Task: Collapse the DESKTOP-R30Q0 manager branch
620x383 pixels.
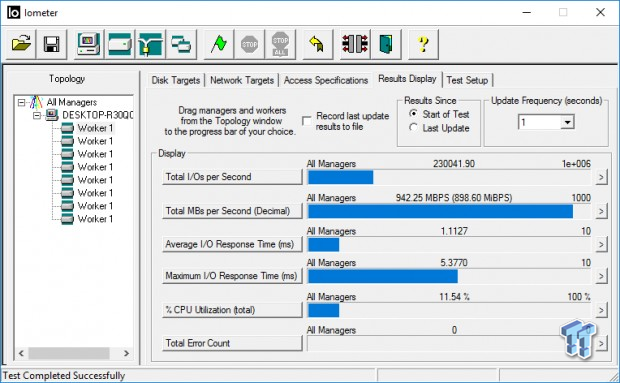Action: [x=37, y=115]
